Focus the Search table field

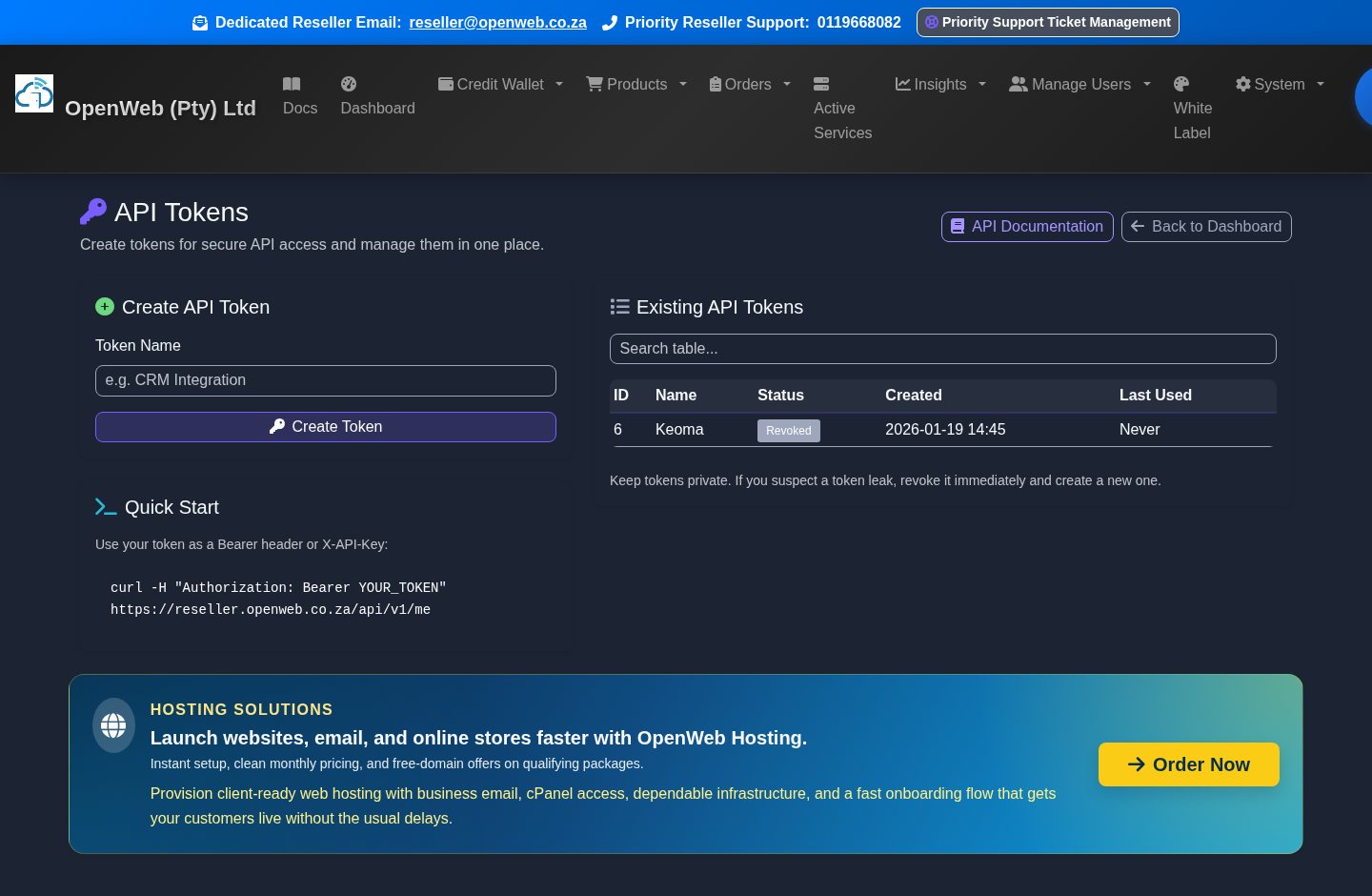[943, 349]
